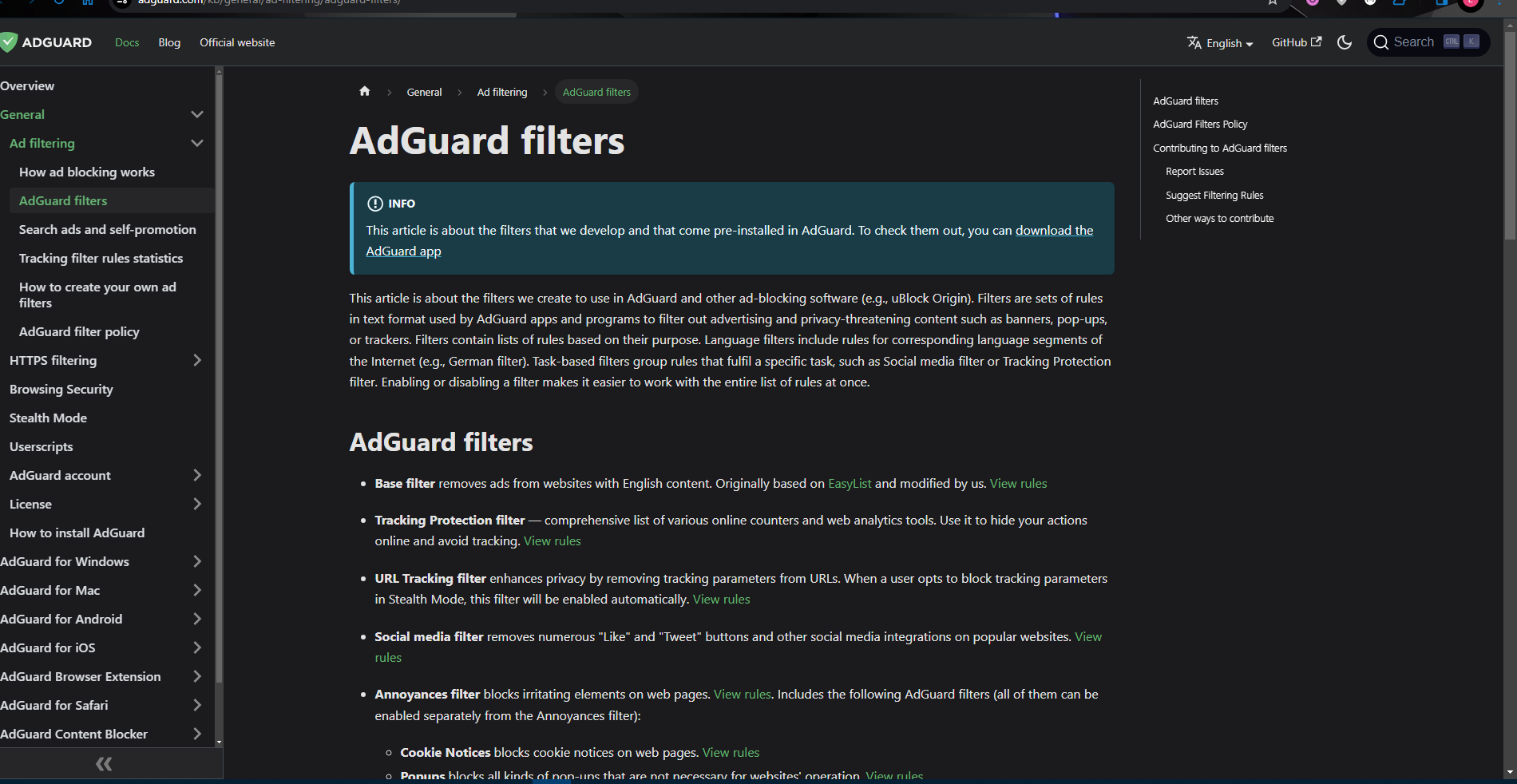The height and width of the screenshot is (784, 1517).
Task: Expand the HTTPS filtering section
Action: coord(197,360)
